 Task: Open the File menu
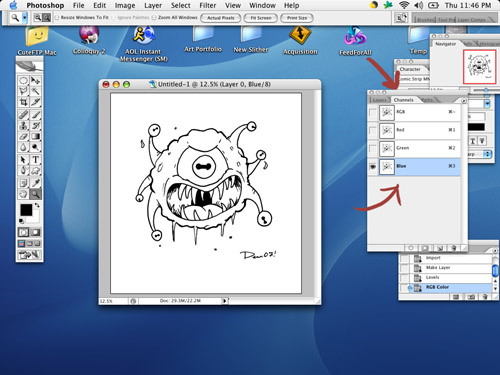(79, 5)
